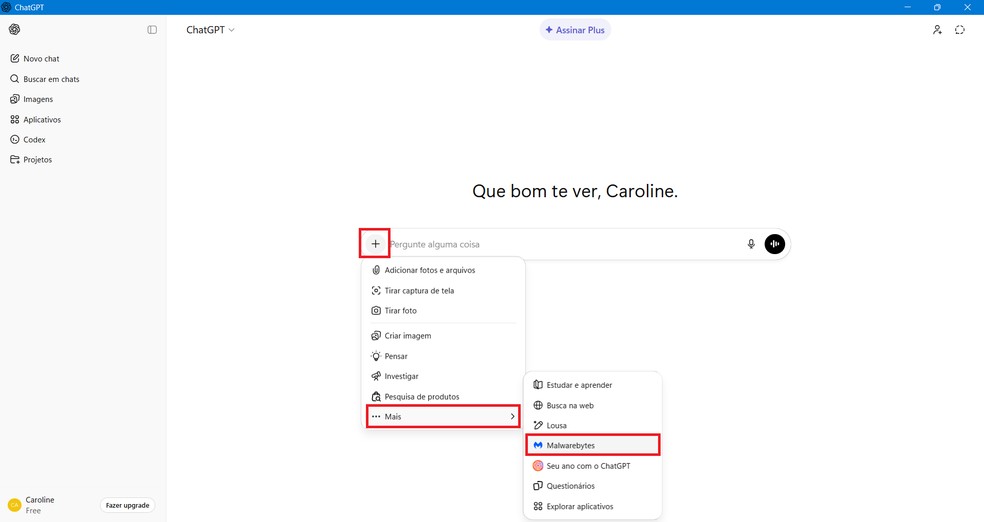Click the camera icon beside Tirar foto
This screenshot has height=522, width=984.
pyautogui.click(x=376, y=311)
